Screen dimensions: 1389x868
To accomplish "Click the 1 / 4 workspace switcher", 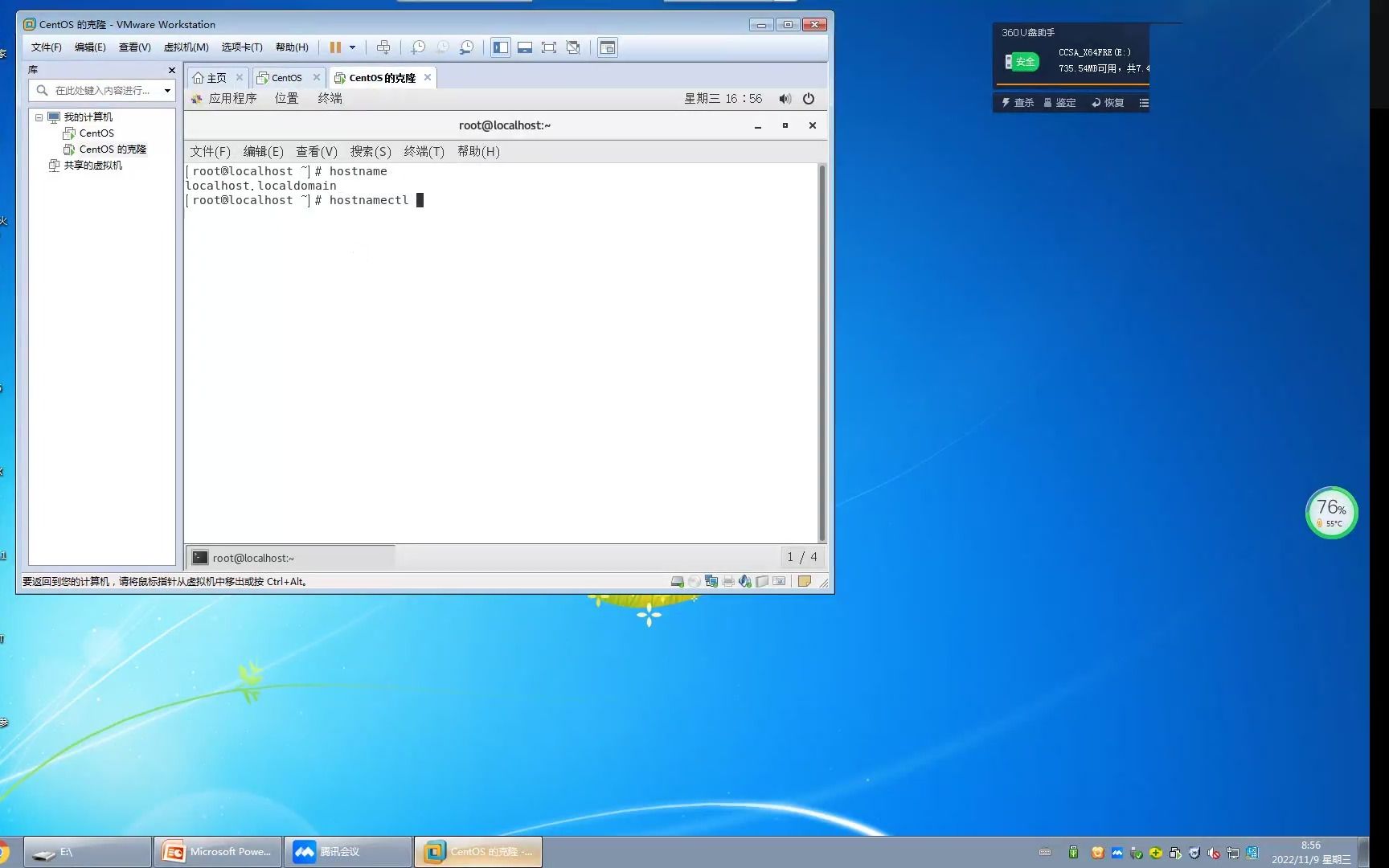I will point(802,557).
